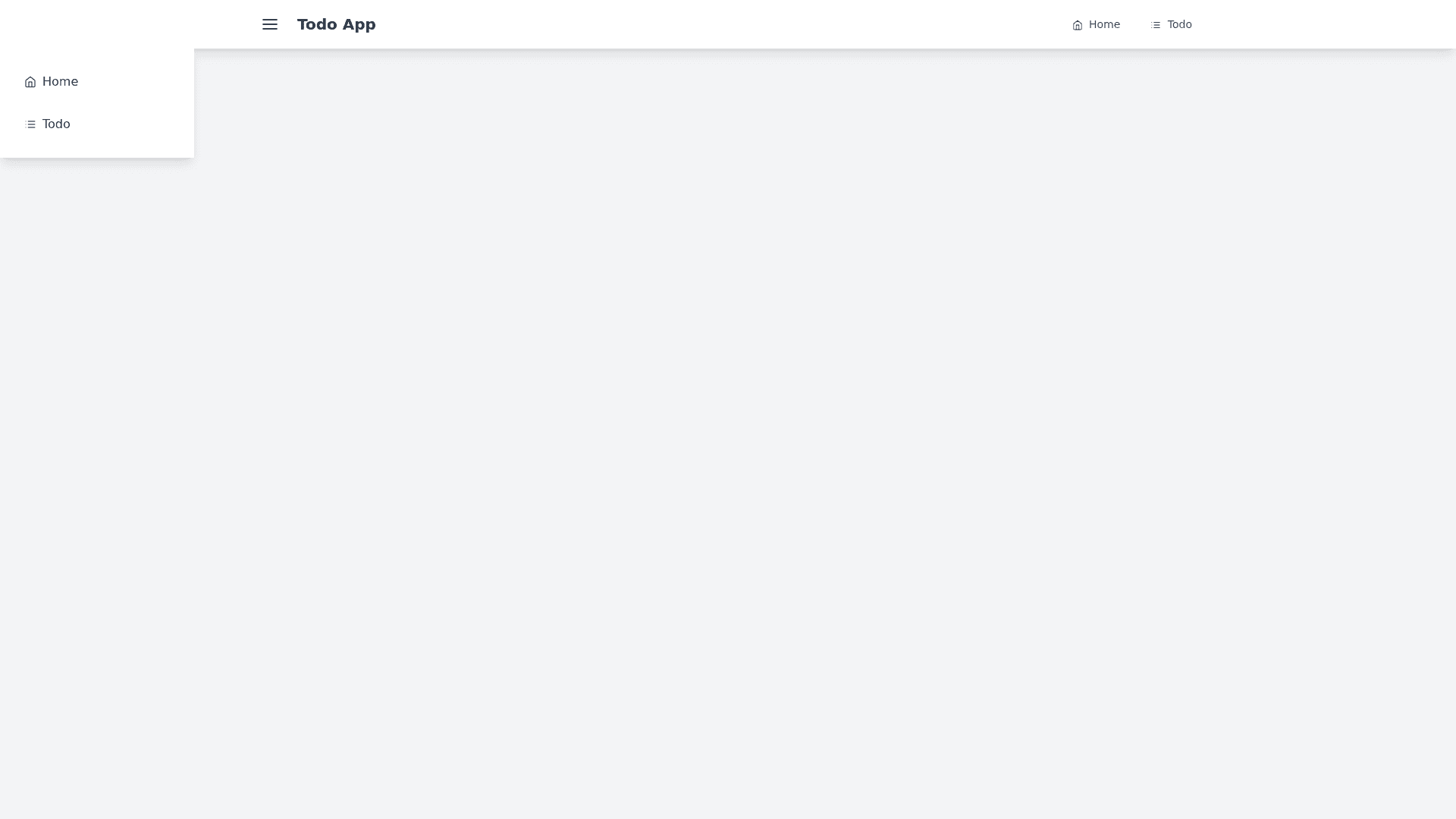Viewport: 1456px width, 819px height.
Task: Click the list icon beside sidebar Todo
Action: tap(30, 124)
